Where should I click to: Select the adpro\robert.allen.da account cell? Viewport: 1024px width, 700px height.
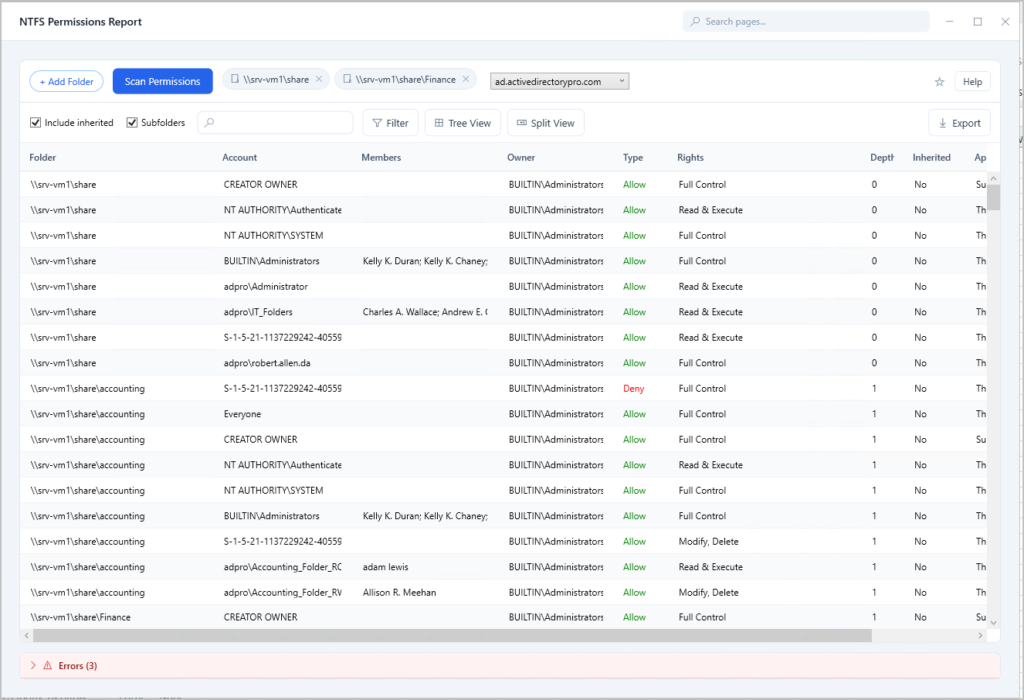267,363
